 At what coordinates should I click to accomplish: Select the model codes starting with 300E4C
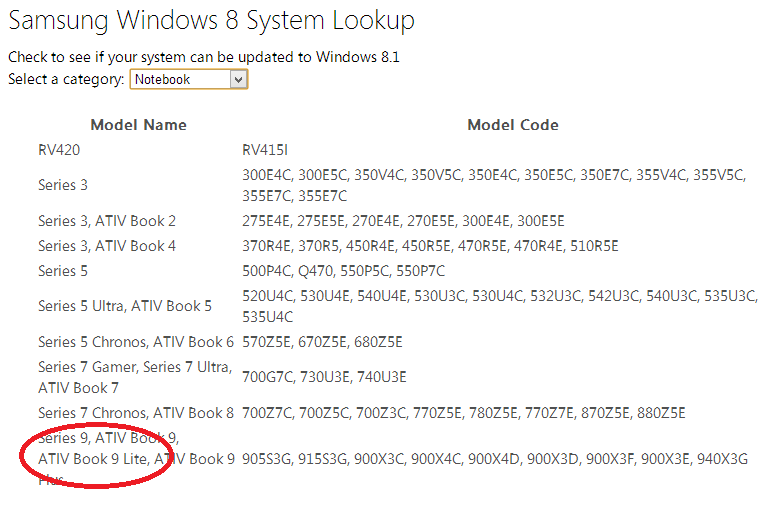point(494,185)
